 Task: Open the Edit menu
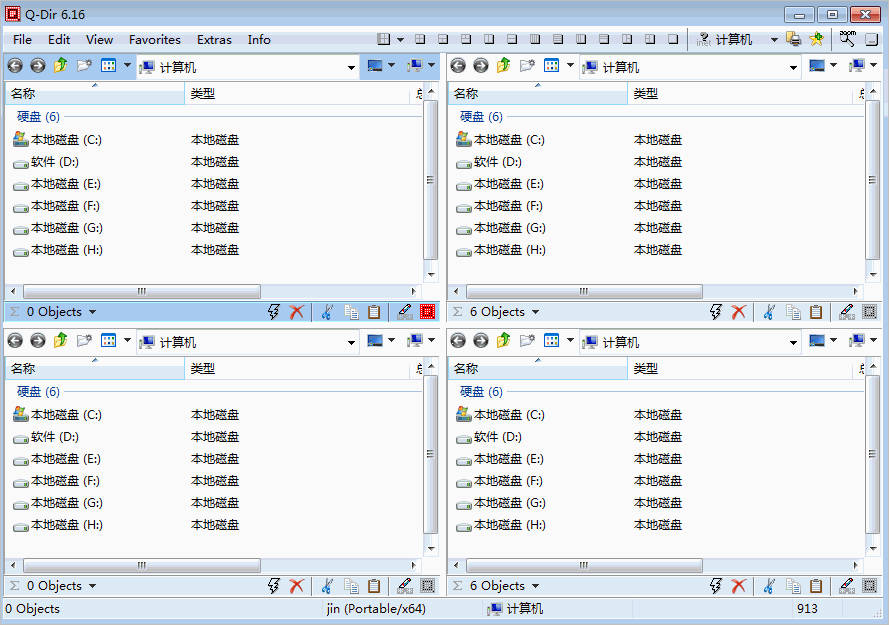click(59, 40)
